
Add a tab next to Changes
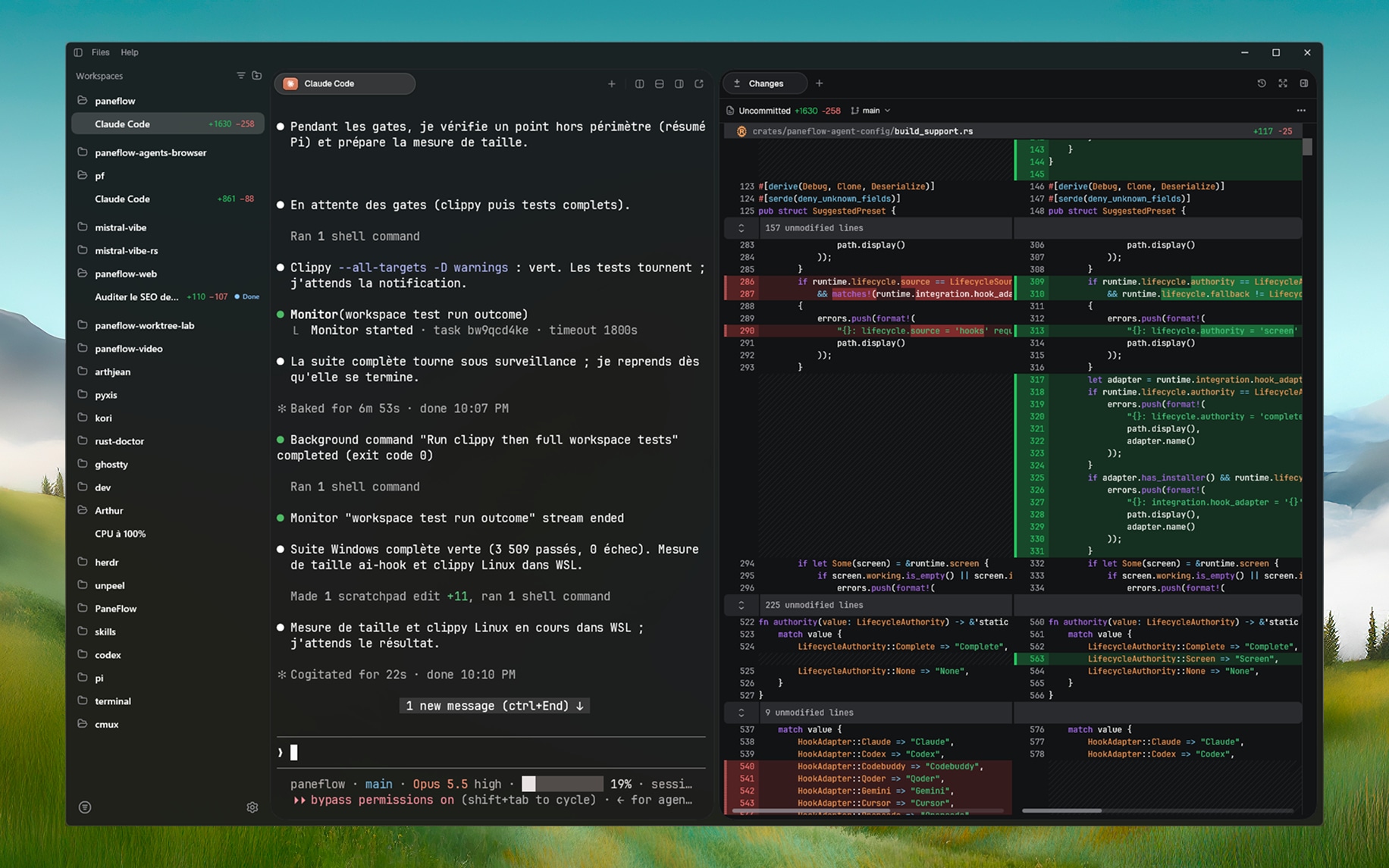819,83
